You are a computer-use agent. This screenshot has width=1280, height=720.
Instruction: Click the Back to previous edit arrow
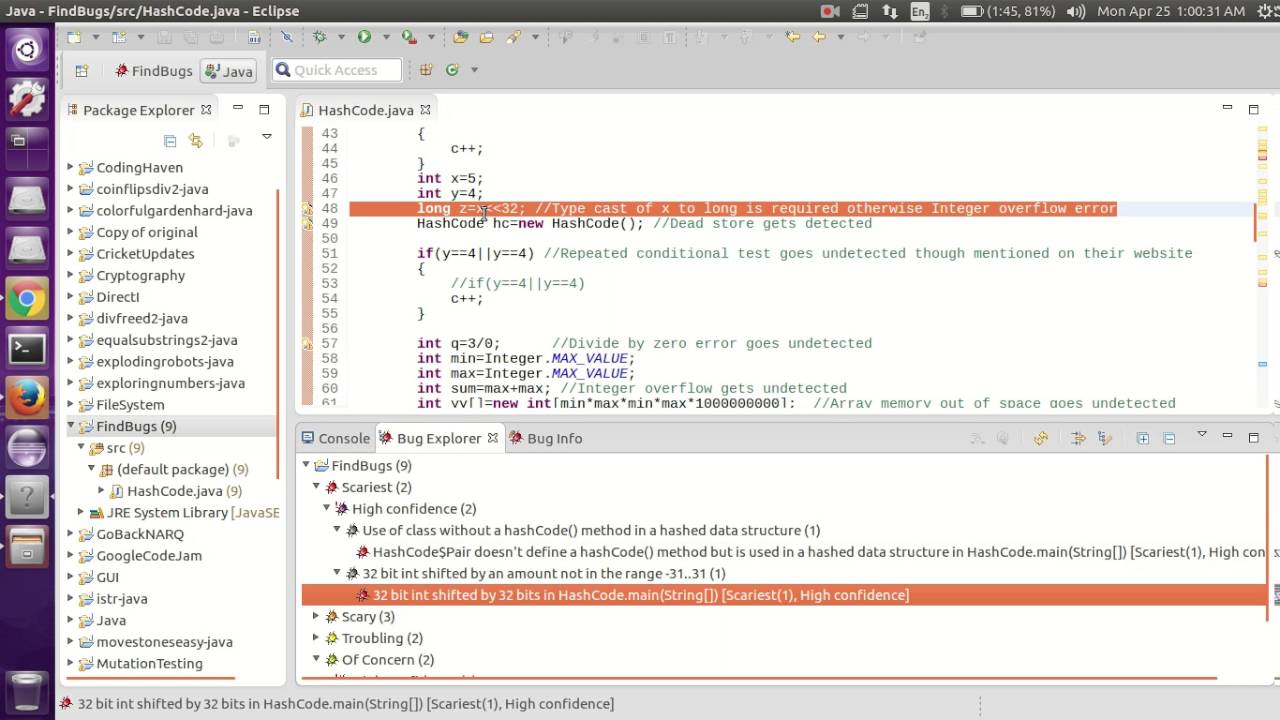coord(793,37)
